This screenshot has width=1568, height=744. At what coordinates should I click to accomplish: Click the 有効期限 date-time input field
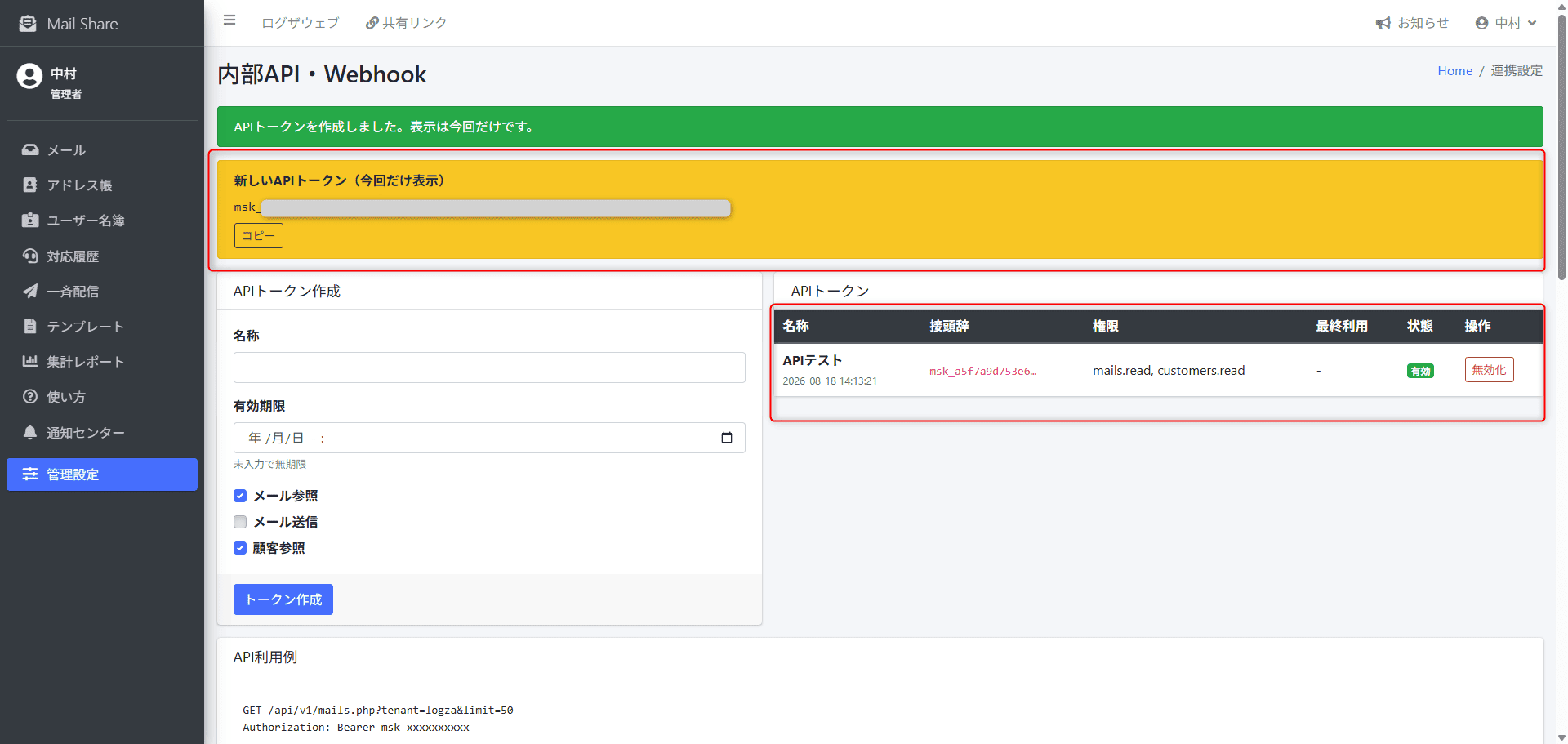click(x=489, y=438)
